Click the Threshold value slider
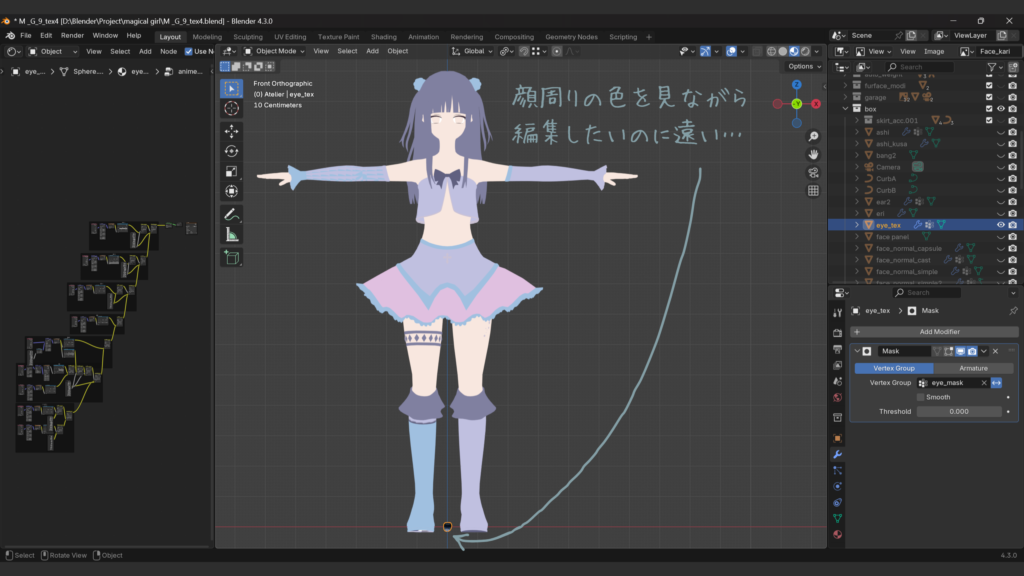The height and width of the screenshot is (576, 1024). pyautogui.click(x=958, y=411)
